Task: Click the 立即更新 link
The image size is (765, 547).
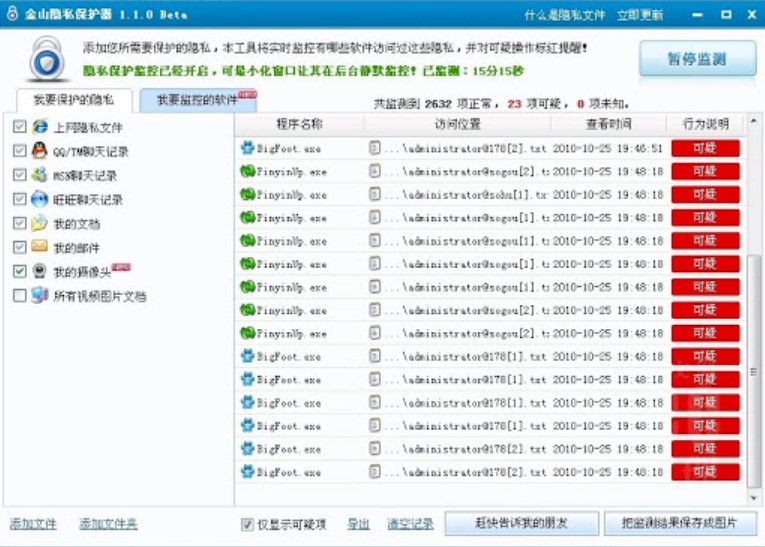Action: pyautogui.click(x=640, y=15)
